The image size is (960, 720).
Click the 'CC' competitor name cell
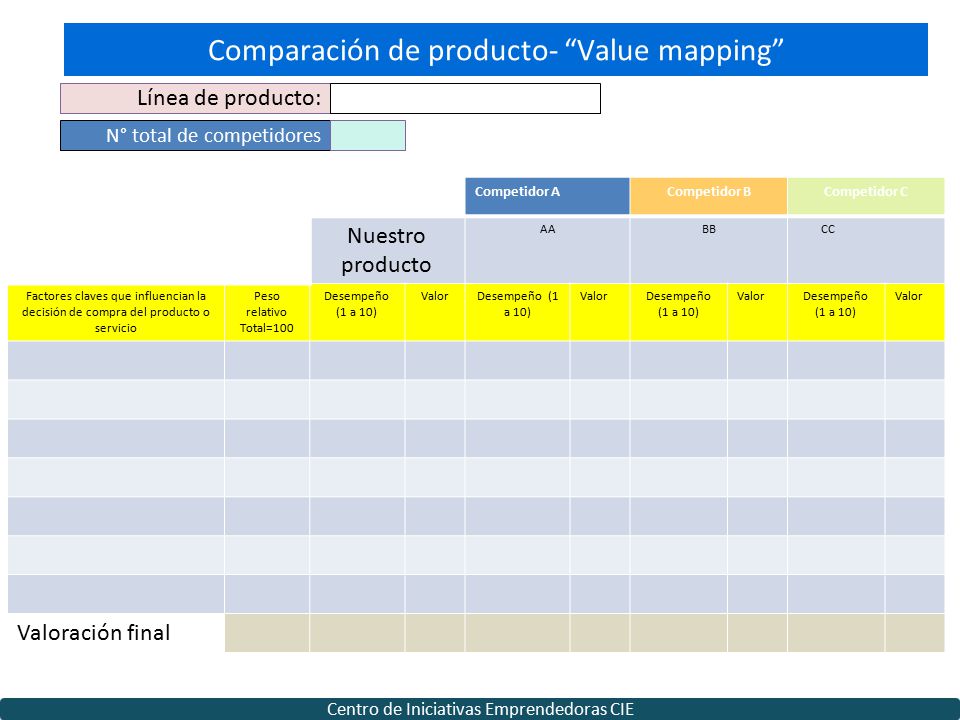coord(866,250)
